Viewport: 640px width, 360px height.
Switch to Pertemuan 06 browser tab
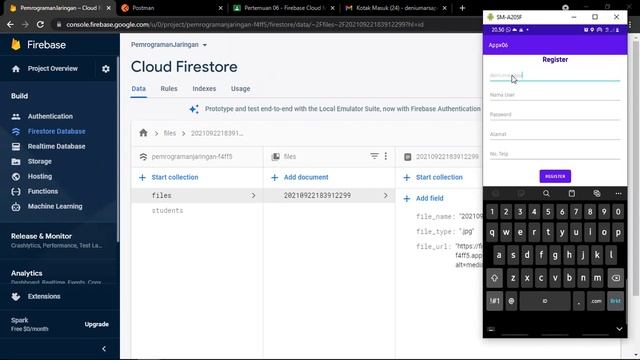(x=284, y=8)
